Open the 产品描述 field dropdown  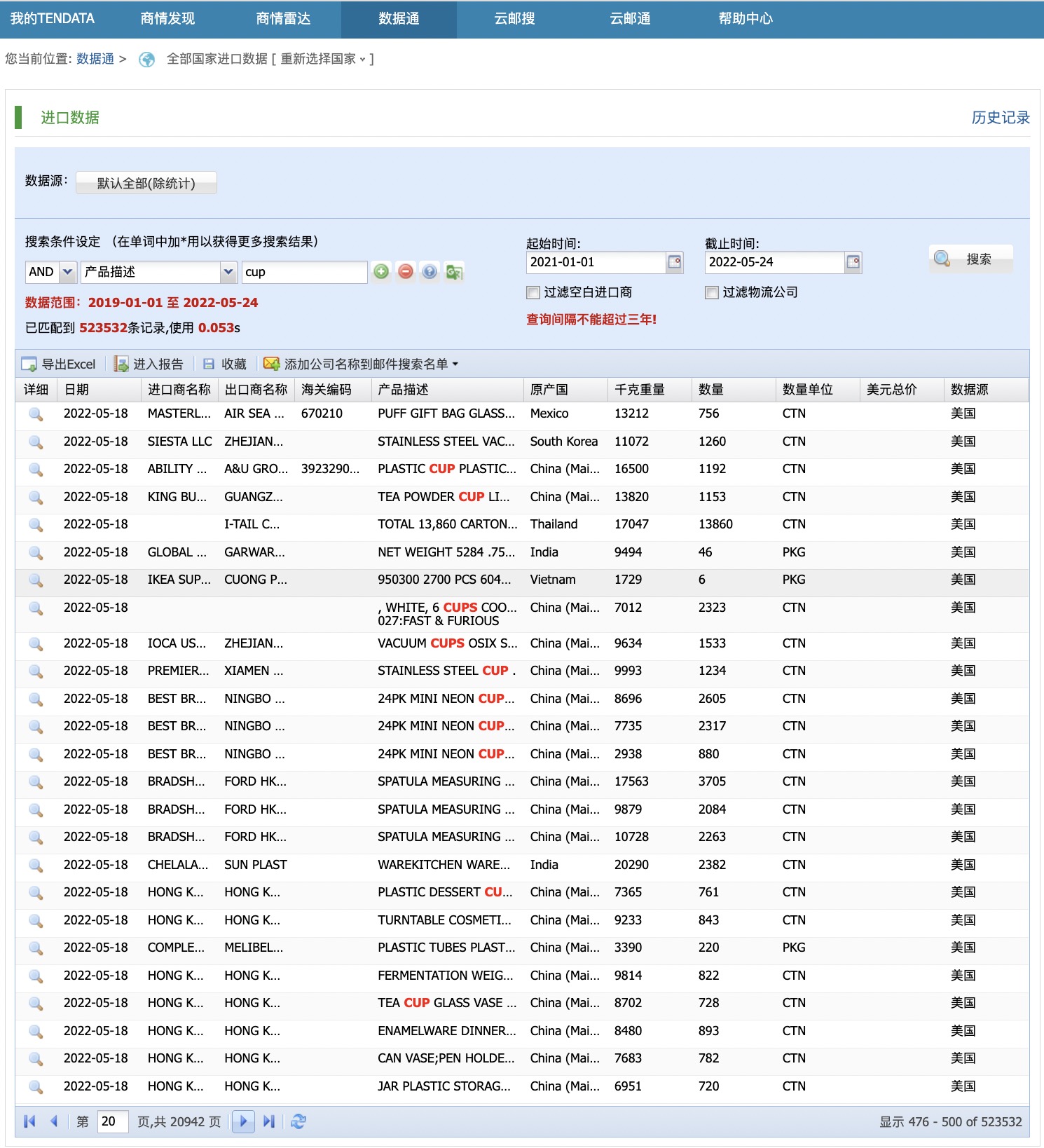pyautogui.click(x=229, y=272)
